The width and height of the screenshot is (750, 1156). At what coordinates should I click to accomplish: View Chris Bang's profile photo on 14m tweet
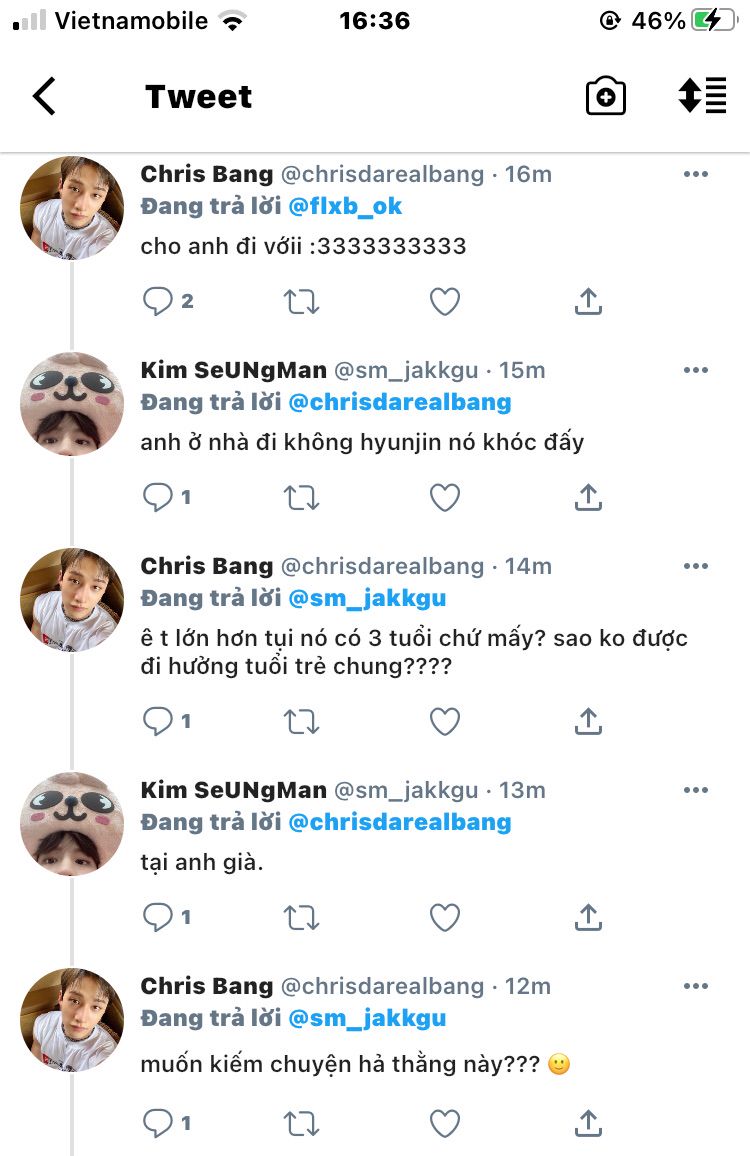72,600
